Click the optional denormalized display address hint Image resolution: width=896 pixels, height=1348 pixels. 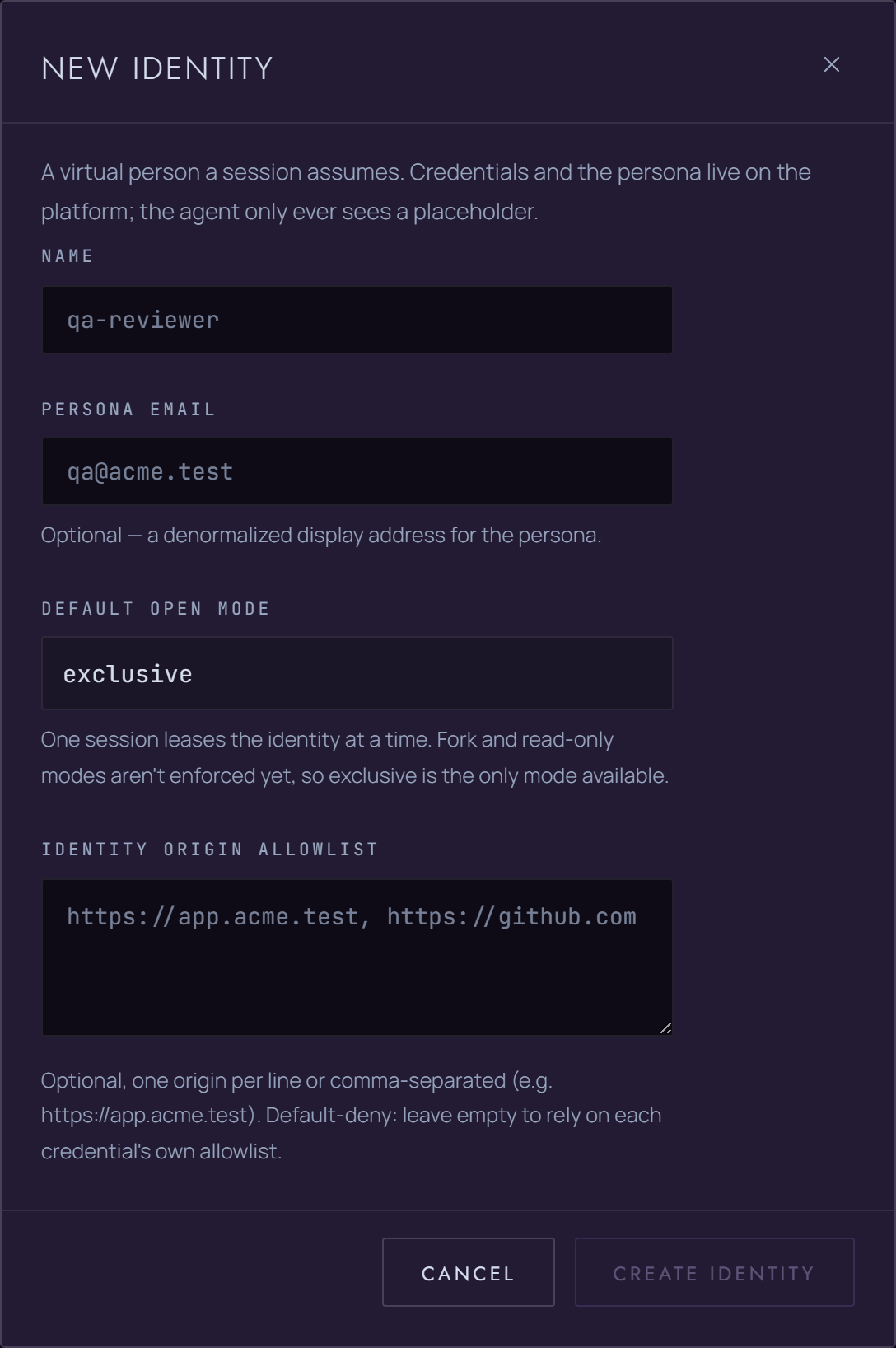[321, 536]
